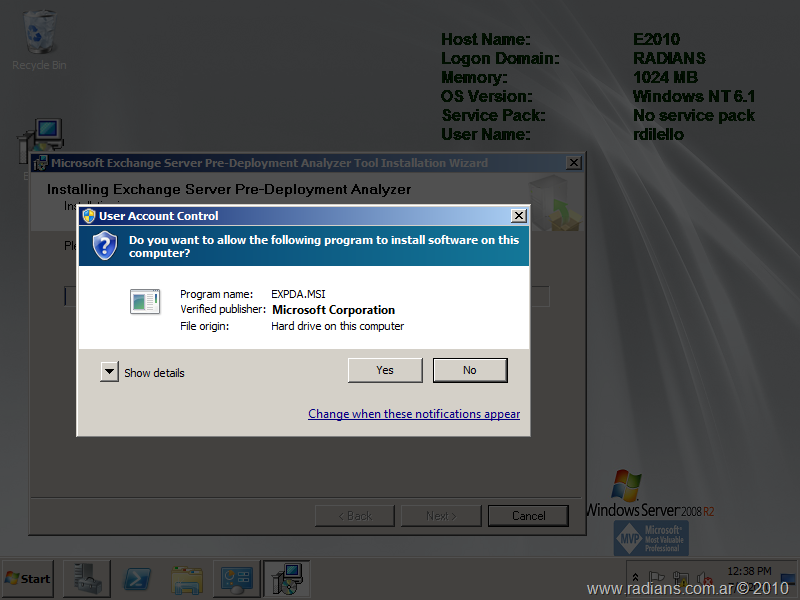Open Windows PowerShell from the taskbar

[137, 578]
